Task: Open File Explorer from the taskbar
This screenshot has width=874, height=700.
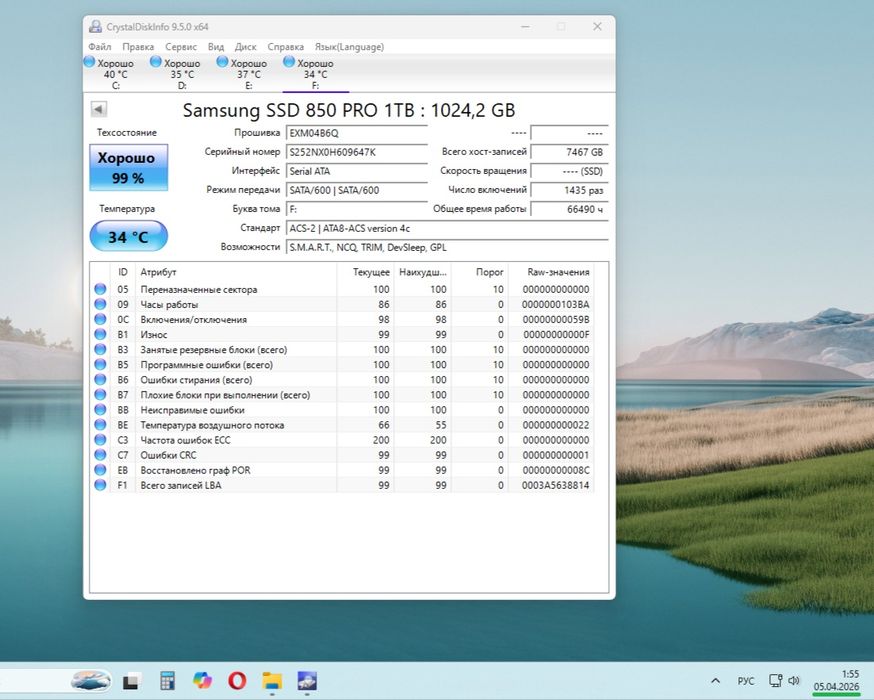Action: [x=273, y=681]
